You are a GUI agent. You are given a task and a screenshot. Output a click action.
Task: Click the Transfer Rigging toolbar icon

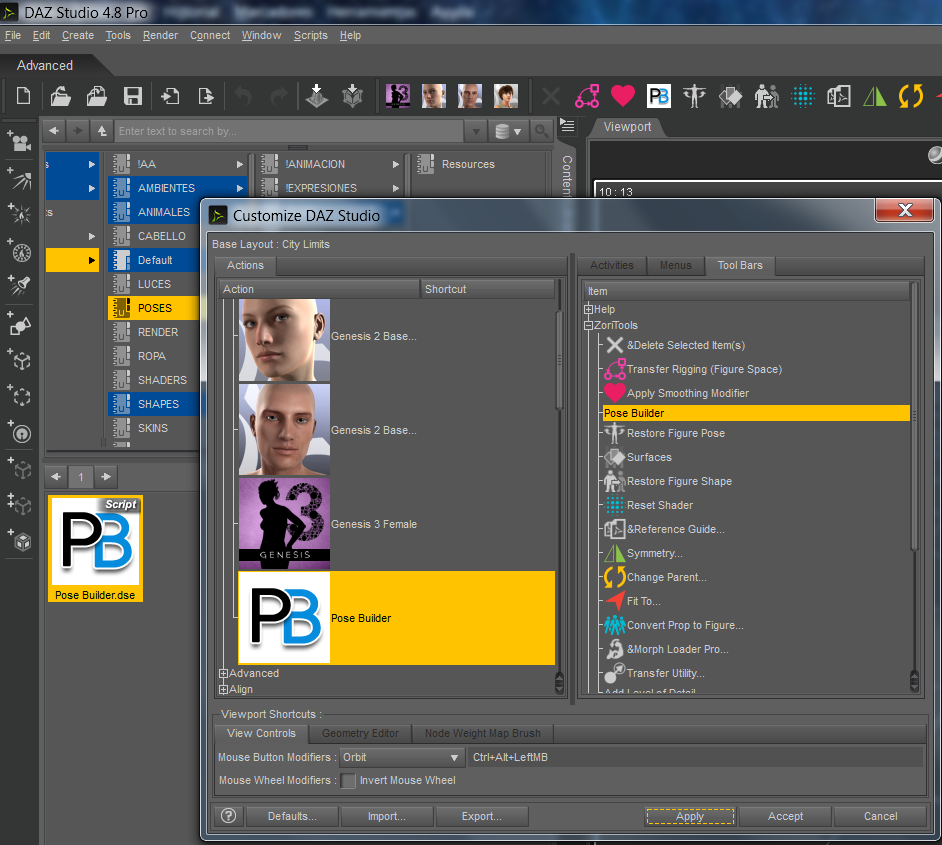pos(587,96)
